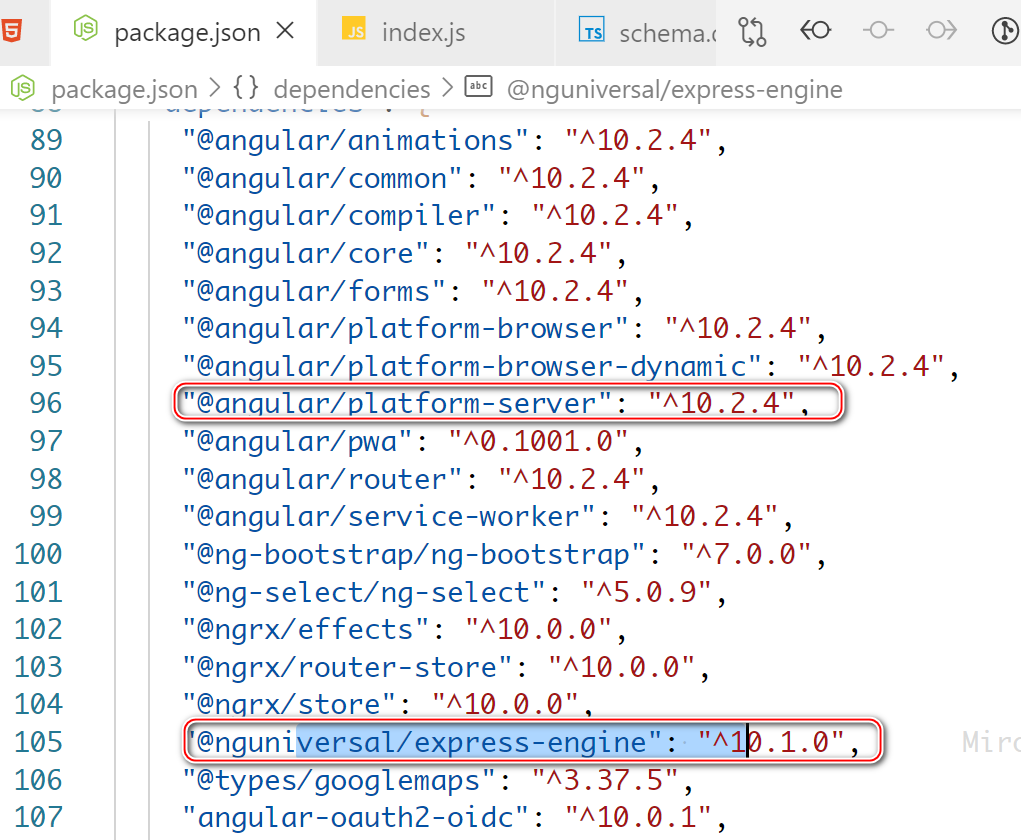
Task: Open the git graph icon at far right
Action: pos(1005,31)
